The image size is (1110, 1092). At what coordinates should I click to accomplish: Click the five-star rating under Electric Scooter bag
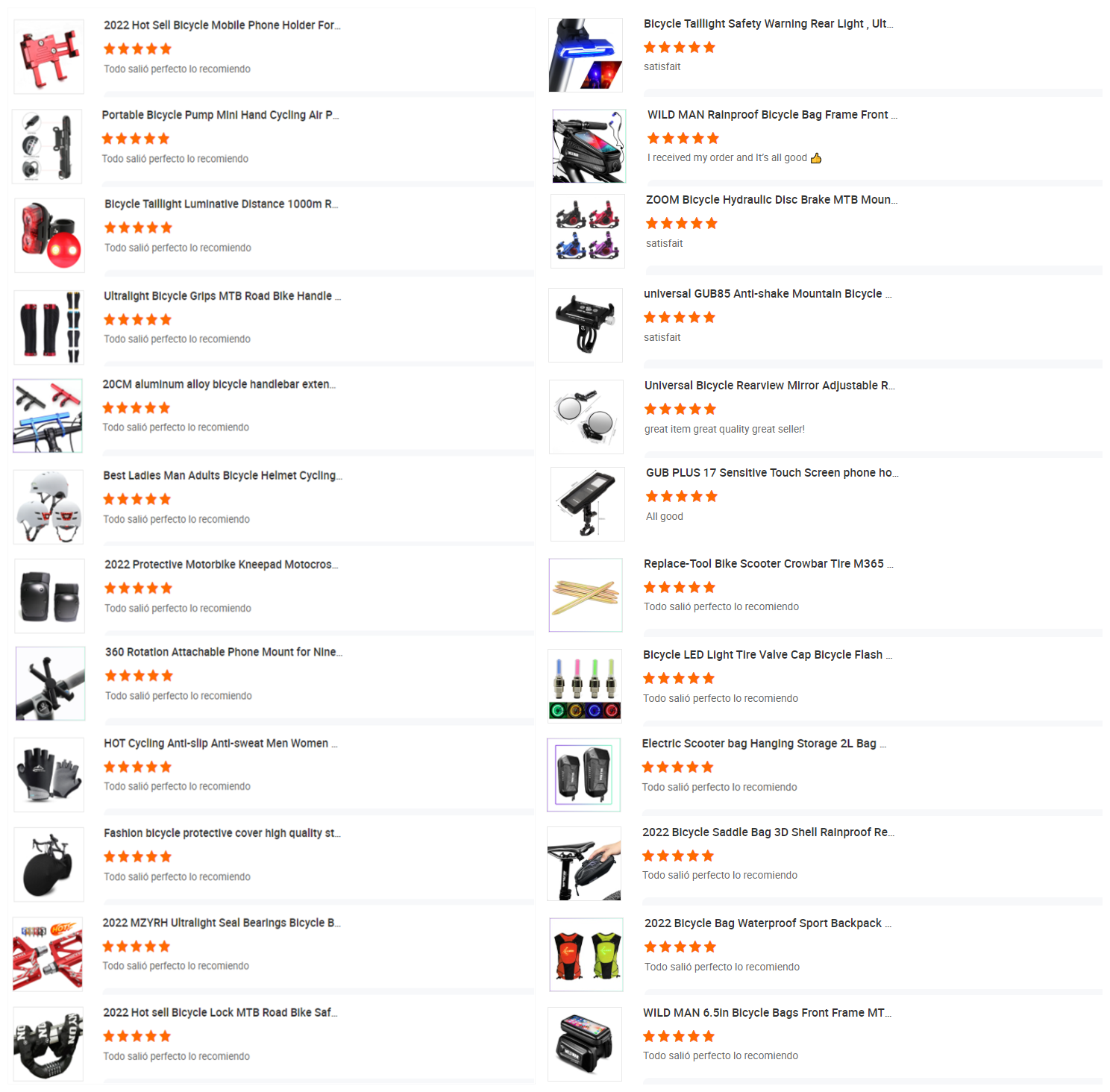pyautogui.click(x=677, y=767)
